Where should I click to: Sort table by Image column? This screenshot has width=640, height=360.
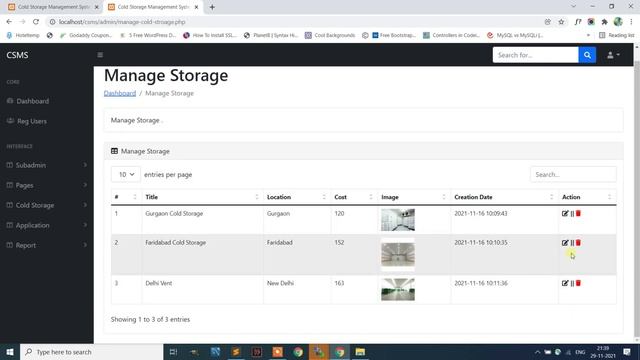pos(414,197)
